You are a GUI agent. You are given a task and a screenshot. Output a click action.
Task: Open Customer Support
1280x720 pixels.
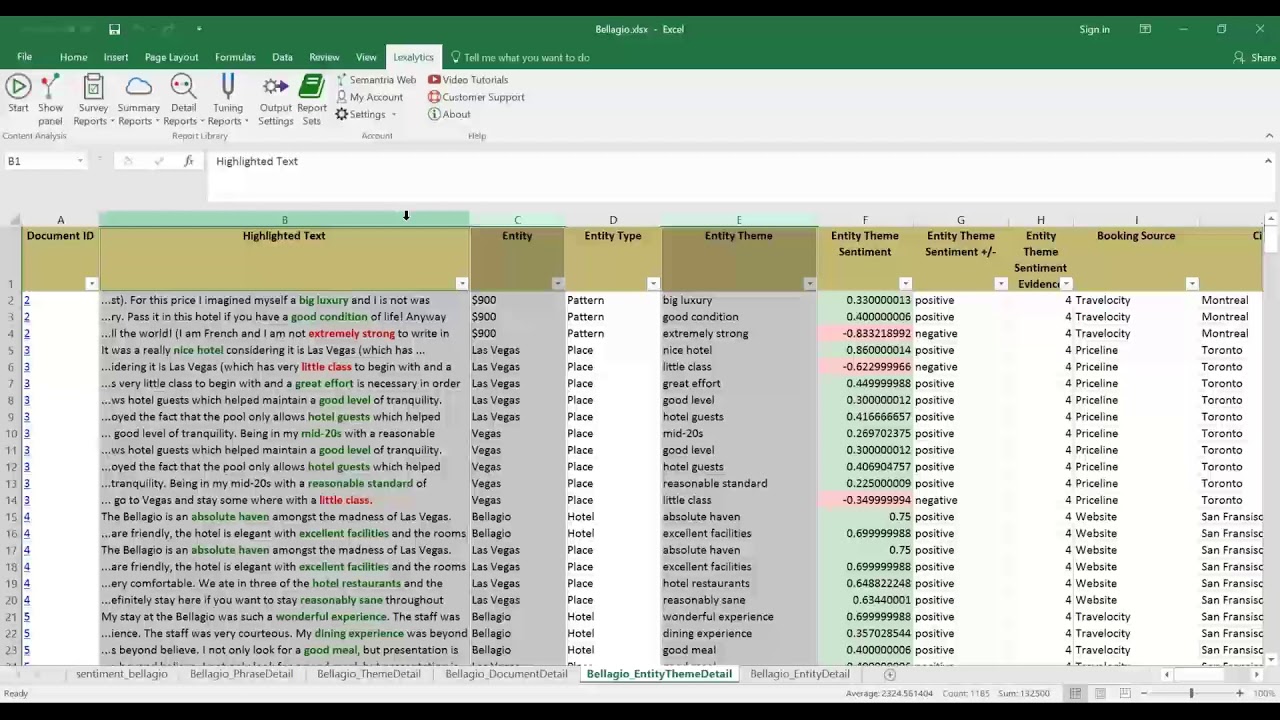pyautogui.click(x=476, y=97)
